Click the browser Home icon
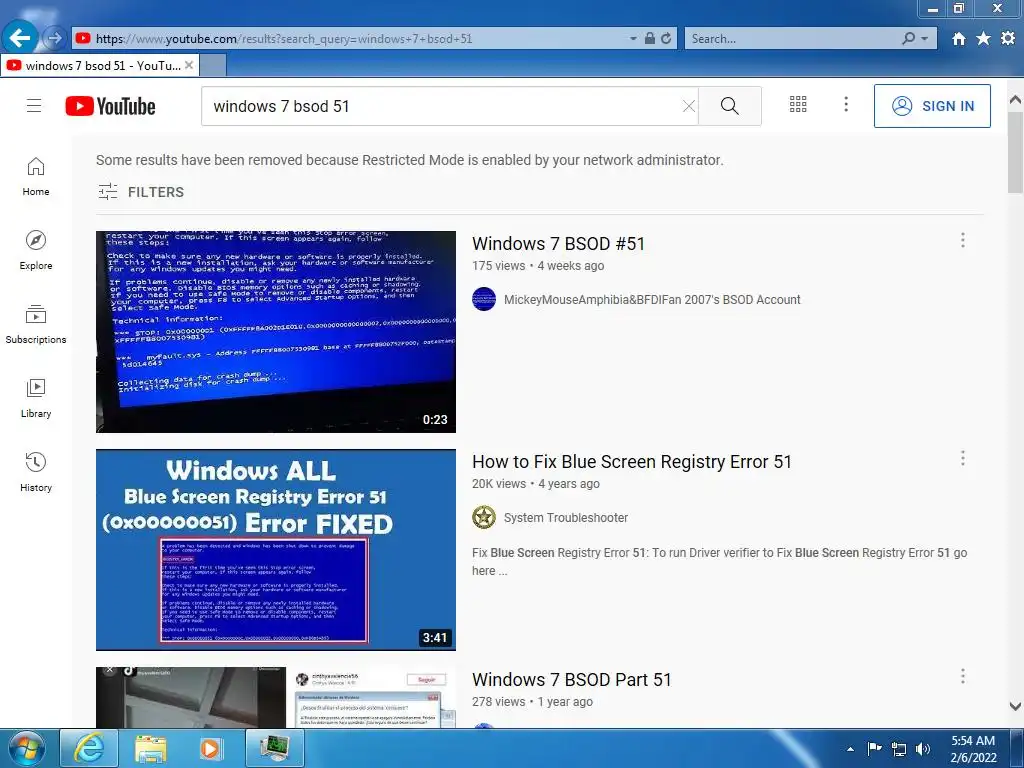1024x768 pixels. pyautogui.click(x=958, y=39)
